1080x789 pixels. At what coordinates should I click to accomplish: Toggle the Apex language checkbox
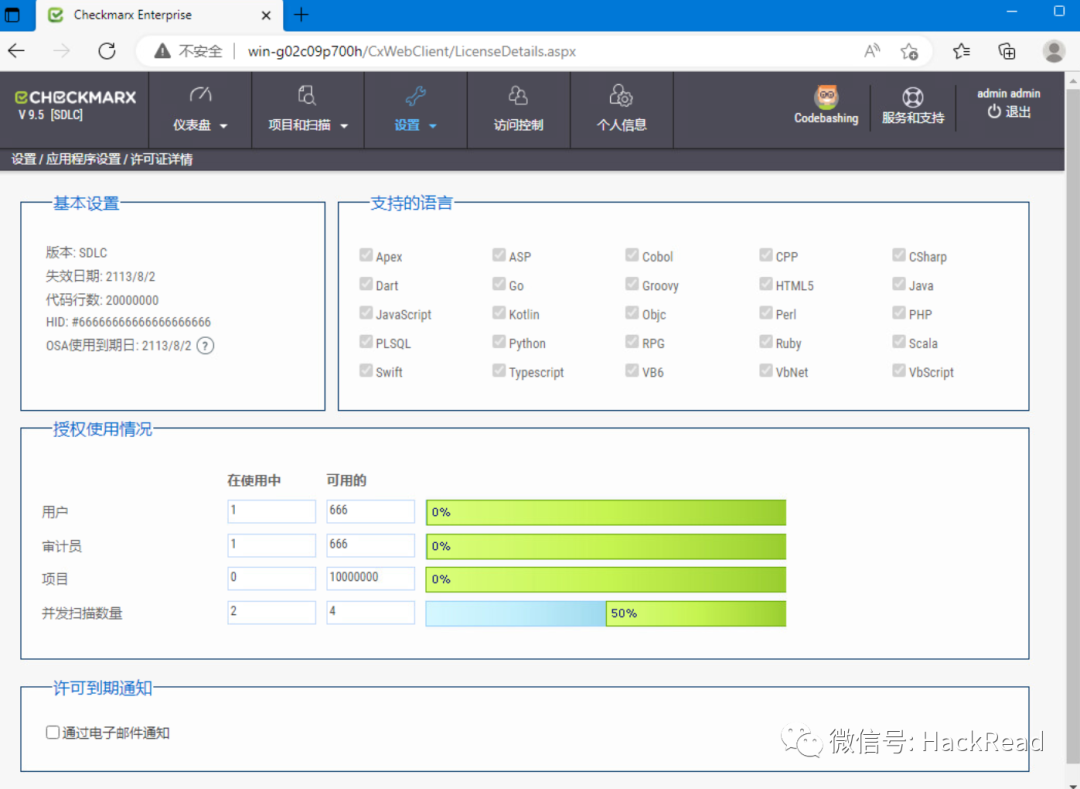click(x=366, y=255)
